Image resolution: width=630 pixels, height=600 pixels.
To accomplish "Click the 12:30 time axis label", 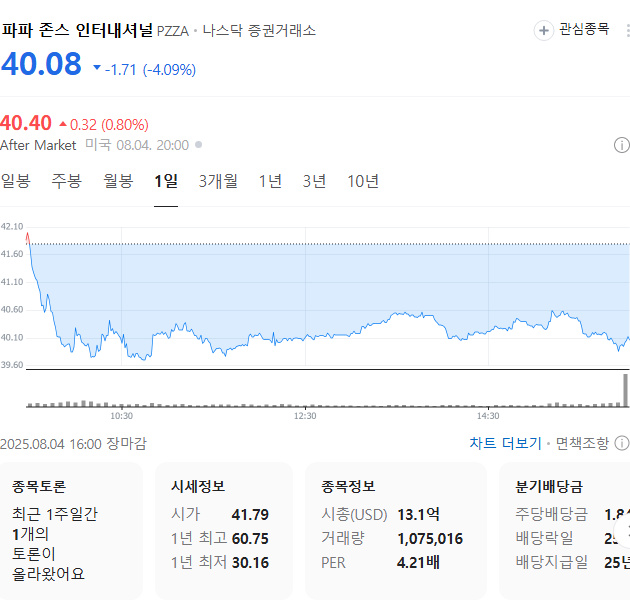I will [x=305, y=416].
